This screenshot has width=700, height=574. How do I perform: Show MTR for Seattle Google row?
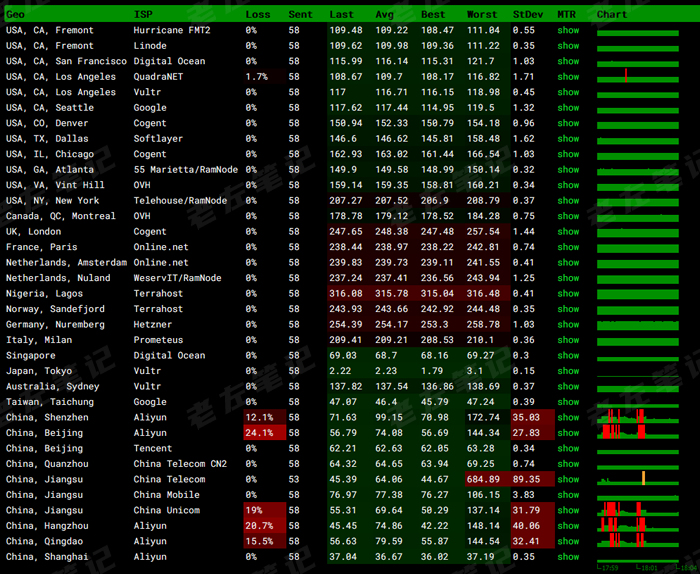click(x=568, y=108)
